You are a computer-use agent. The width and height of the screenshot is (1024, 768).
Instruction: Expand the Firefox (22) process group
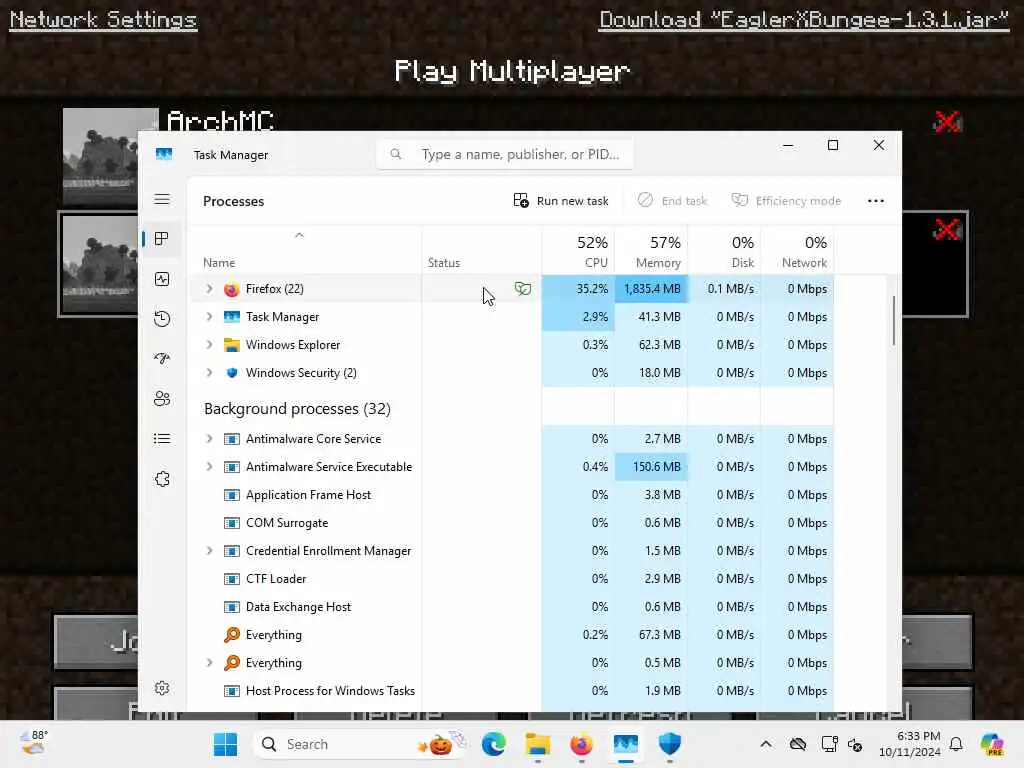[x=209, y=288]
